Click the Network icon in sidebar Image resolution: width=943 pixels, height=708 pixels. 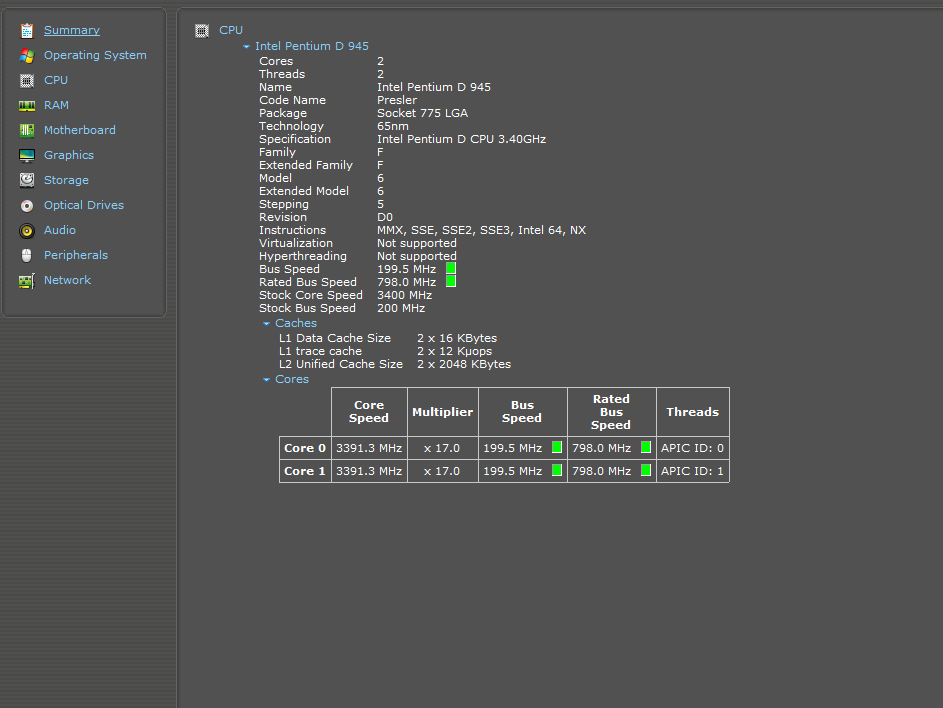point(26,281)
